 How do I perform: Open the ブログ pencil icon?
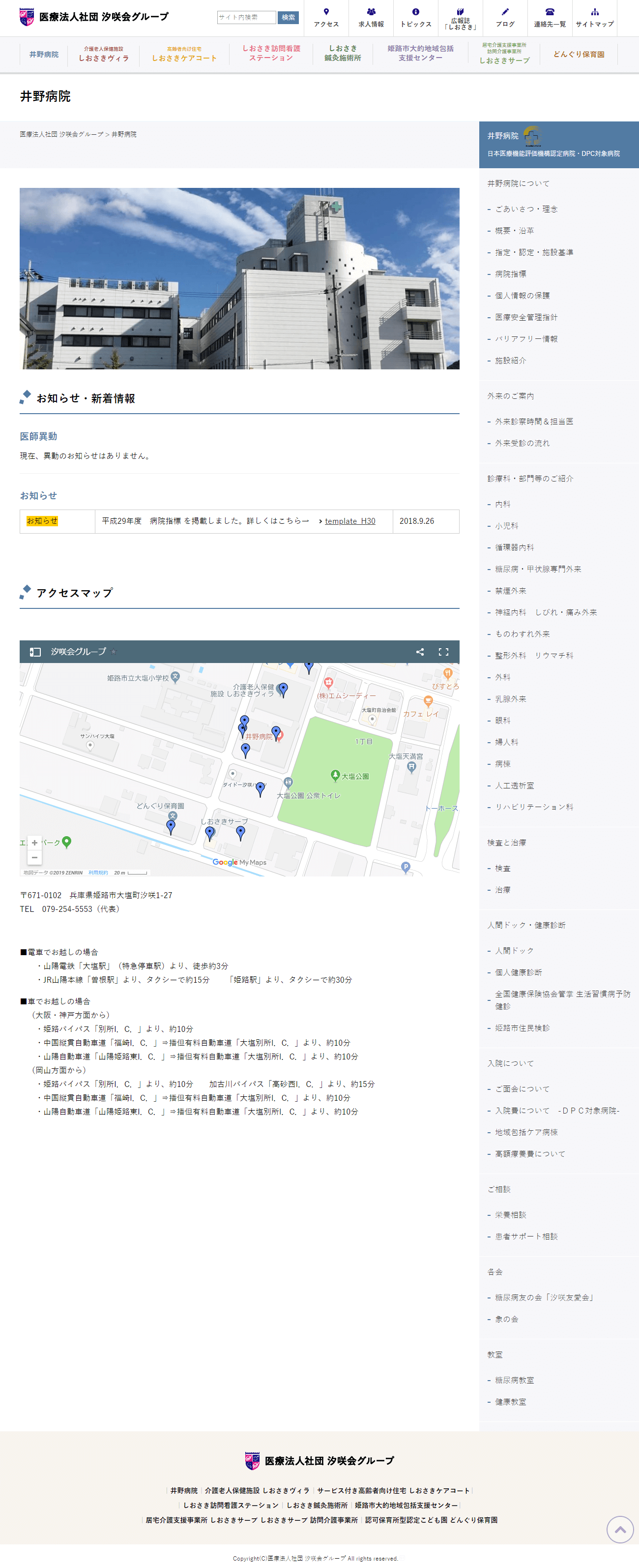tap(505, 12)
